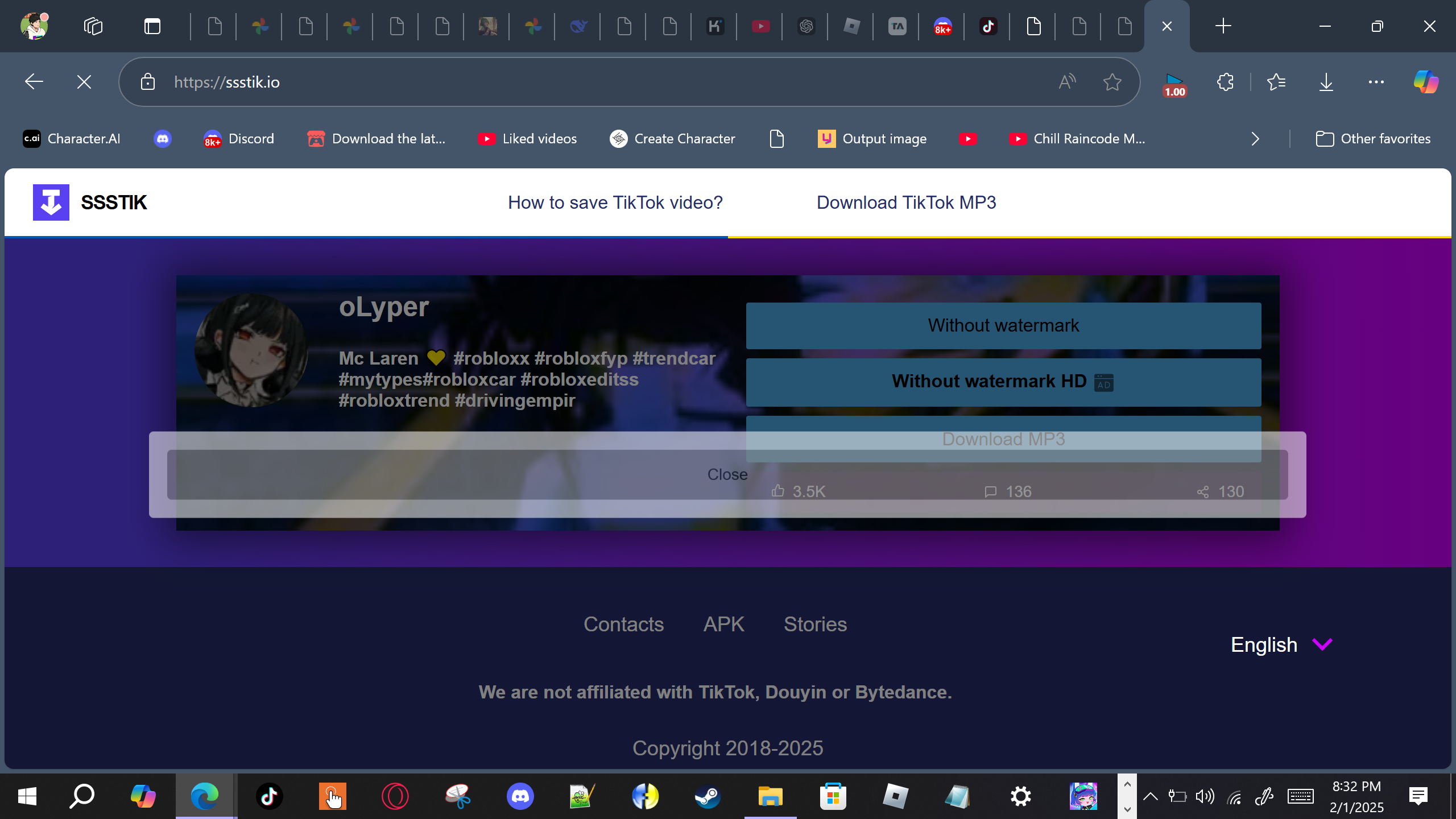Click the SSSTIK logo icon
Viewport: 1456px width, 819px height.
click(x=51, y=202)
